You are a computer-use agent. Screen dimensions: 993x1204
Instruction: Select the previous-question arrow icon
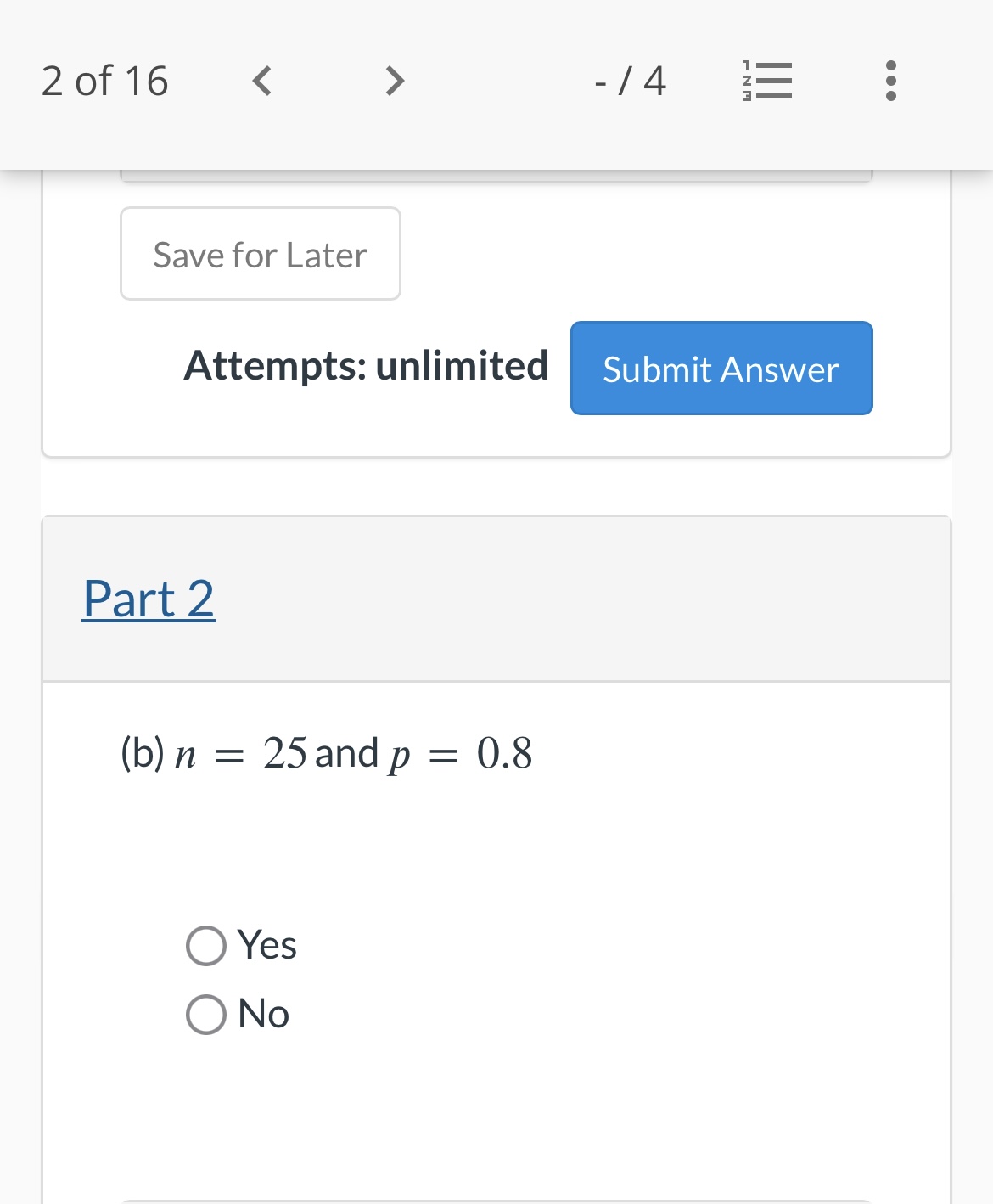pos(261,81)
